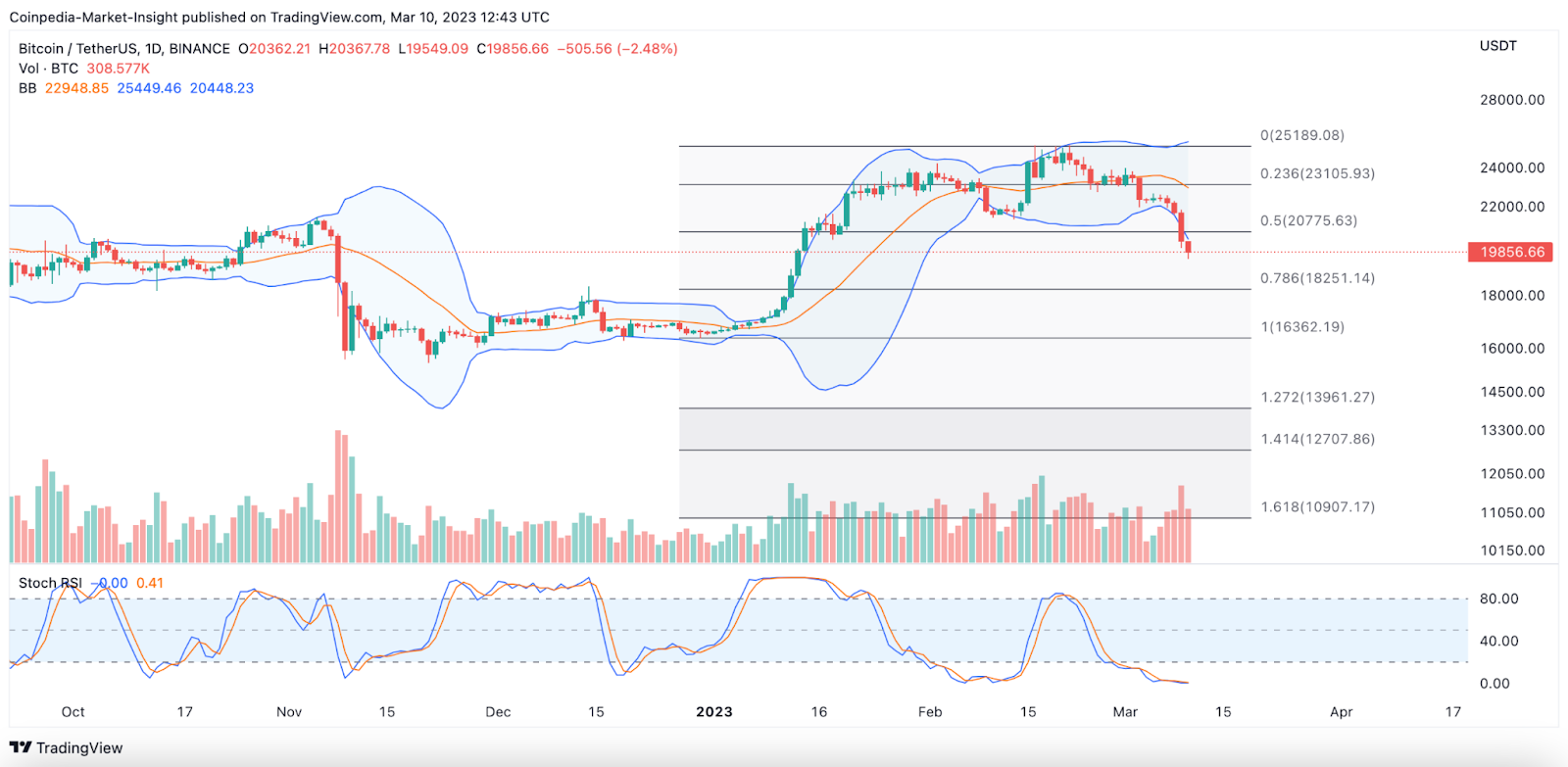Screen dimensions: 1568x767
Task: Click the Coinpedia-Market-Insight published header text
Action: (279, 17)
